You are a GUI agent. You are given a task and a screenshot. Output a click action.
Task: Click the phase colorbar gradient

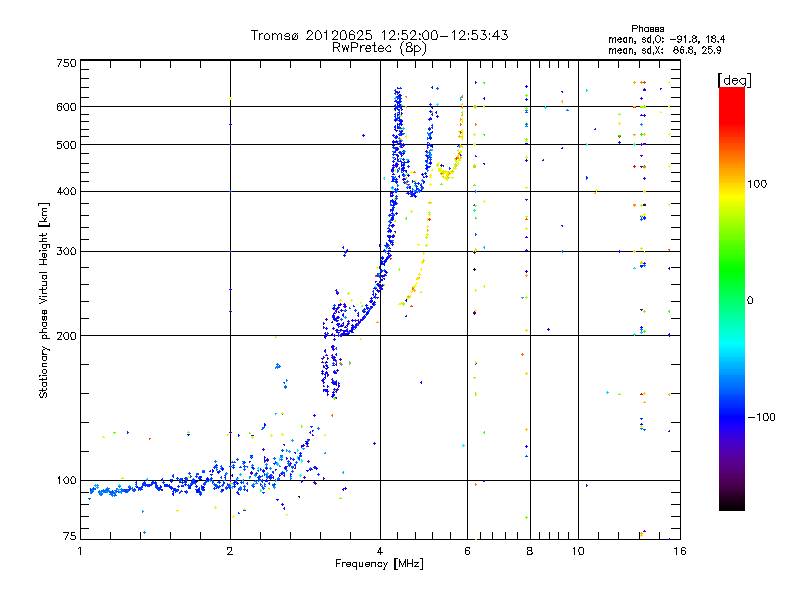732,298
